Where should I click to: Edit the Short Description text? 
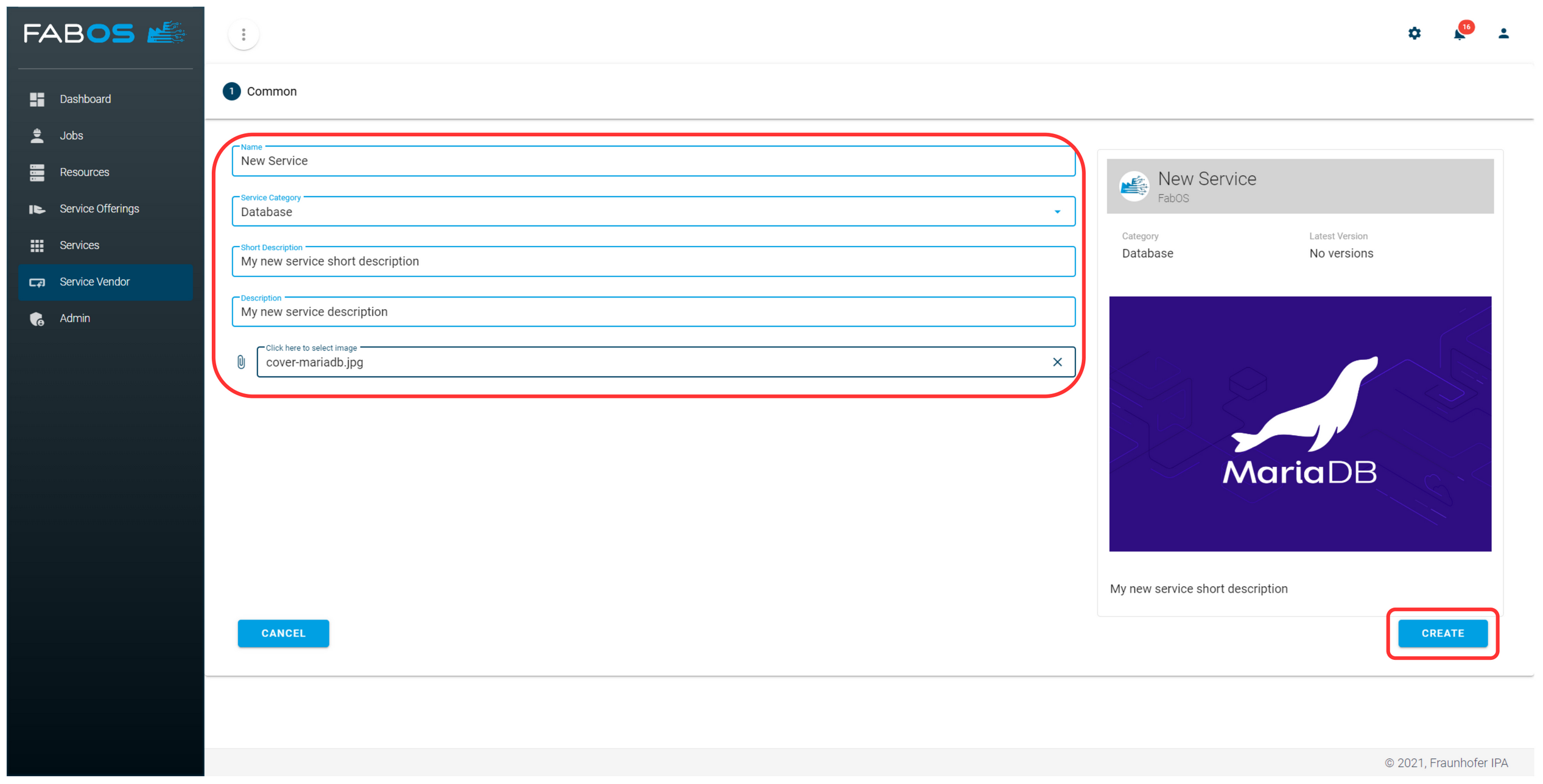652,261
